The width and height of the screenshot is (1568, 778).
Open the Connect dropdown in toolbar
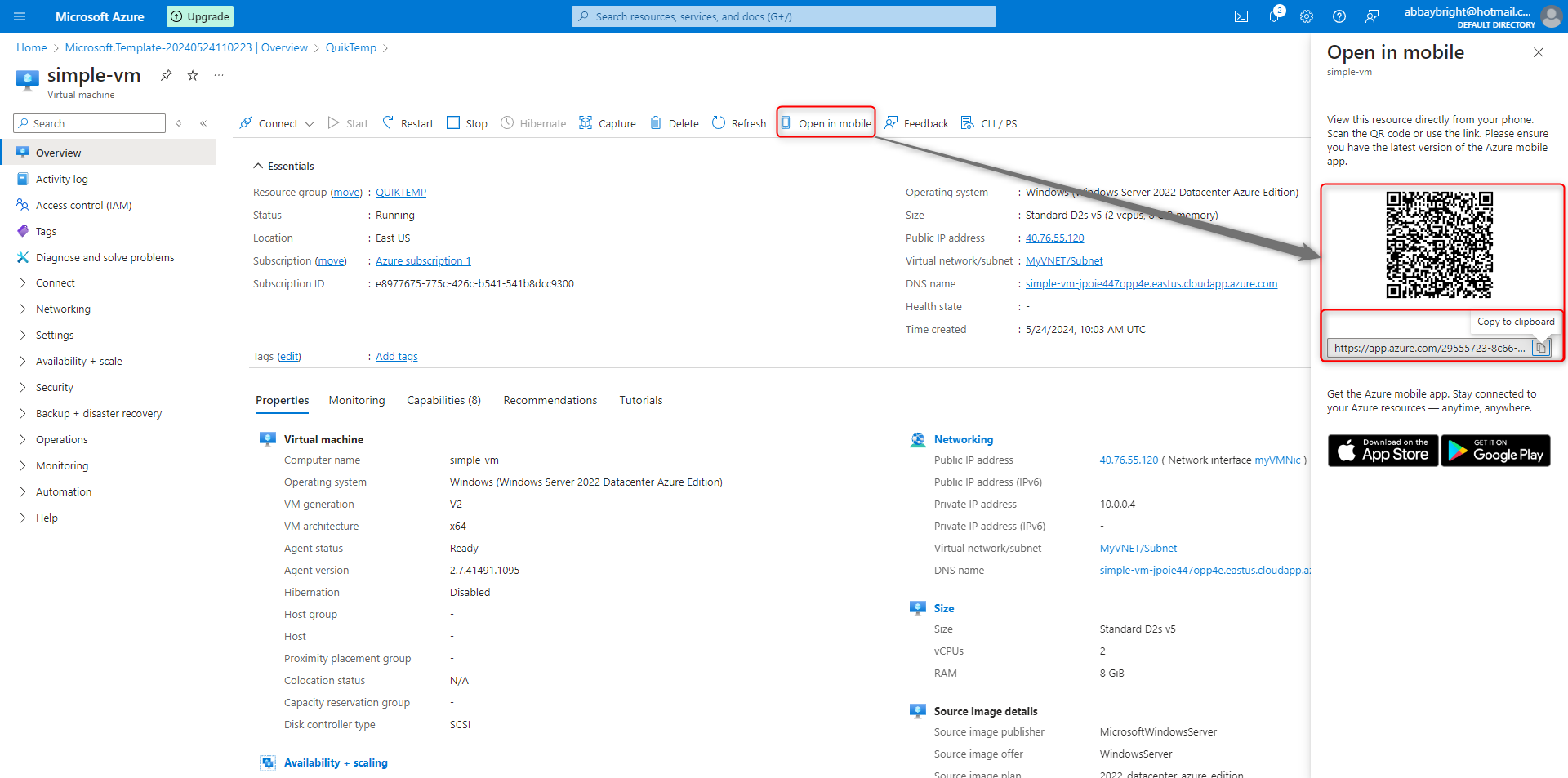[x=277, y=123]
